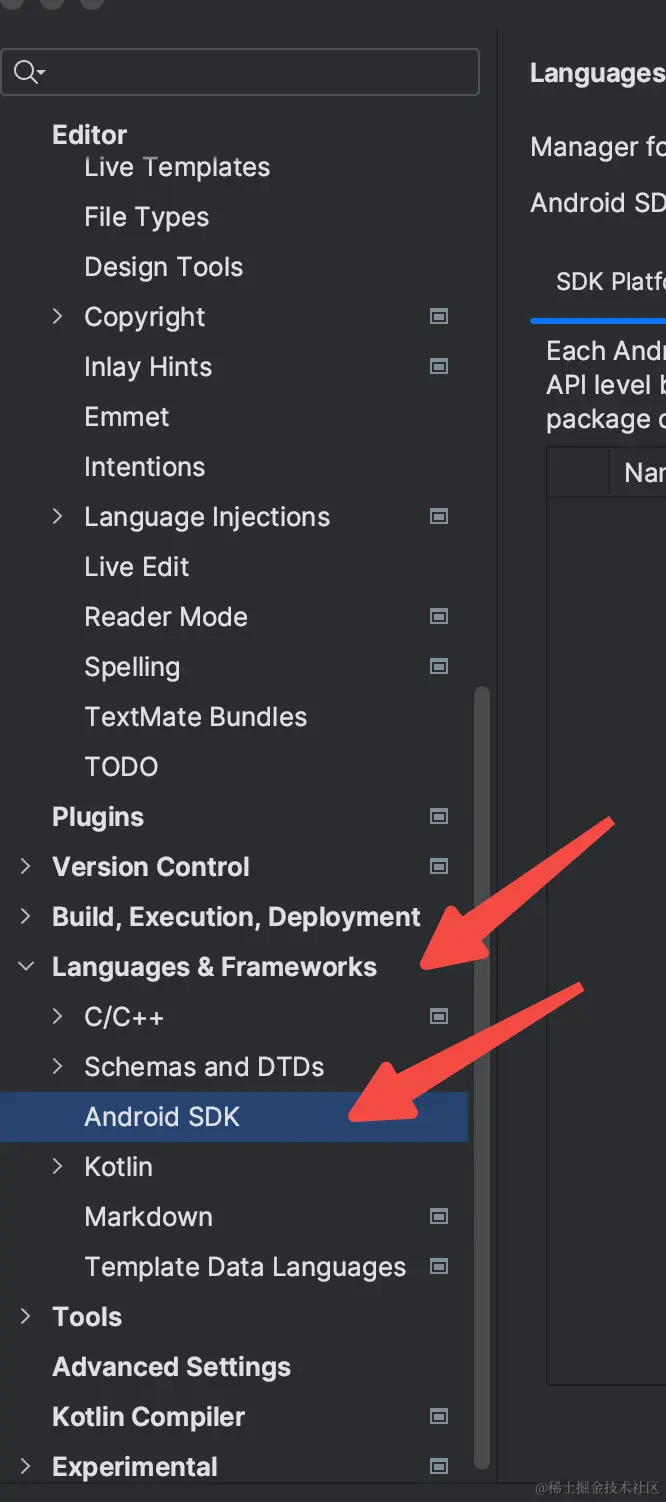
Task: Click the search magnifier icon
Action: pos(26,72)
